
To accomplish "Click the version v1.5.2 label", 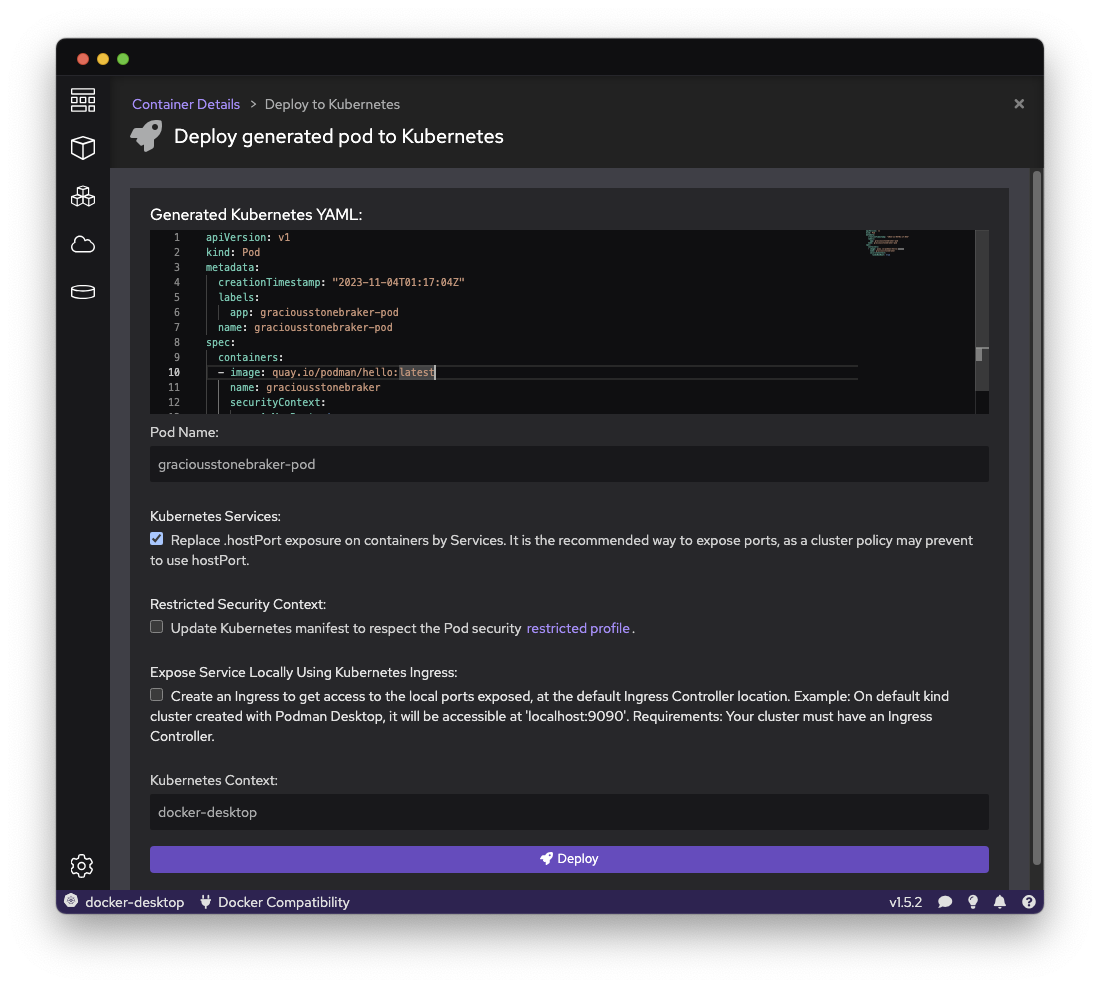I will [x=906, y=902].
